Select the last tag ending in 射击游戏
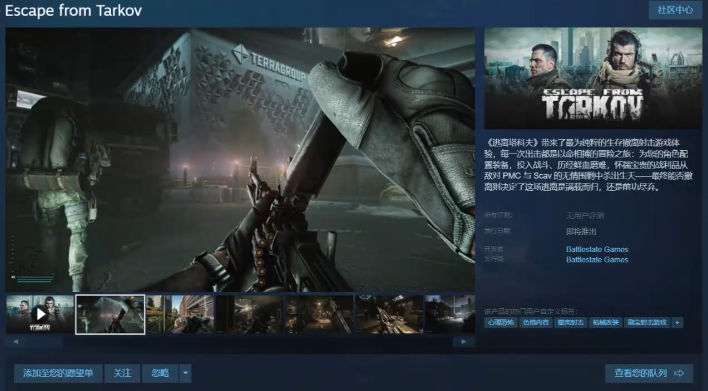Viewport: 708px width, 391px height. tap(647, 322)
